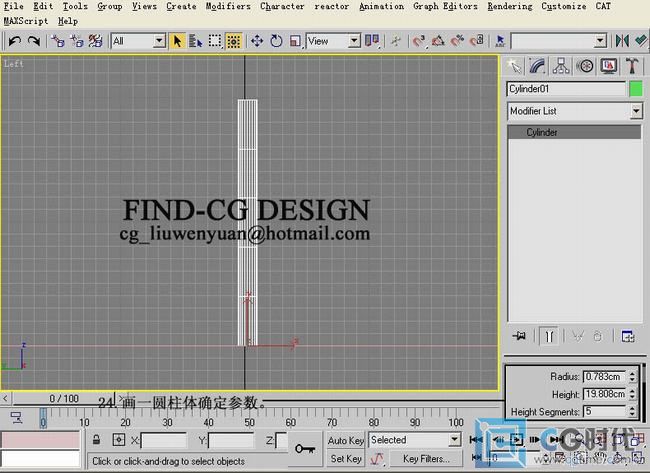Click the time slider 0 / 100 handle
This screenshot has height=473, width=650.
pyautogui.click(x=63, y=399)
